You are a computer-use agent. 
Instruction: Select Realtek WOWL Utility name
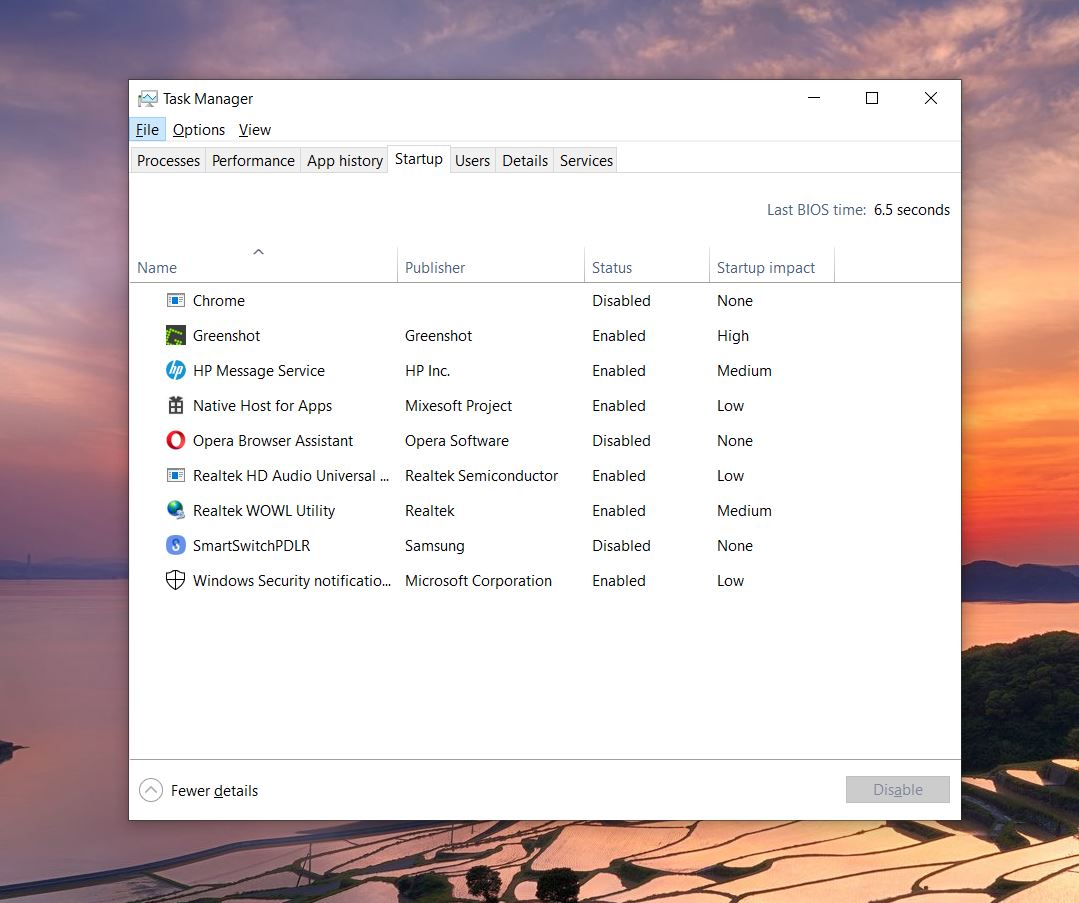coord(264,511)
